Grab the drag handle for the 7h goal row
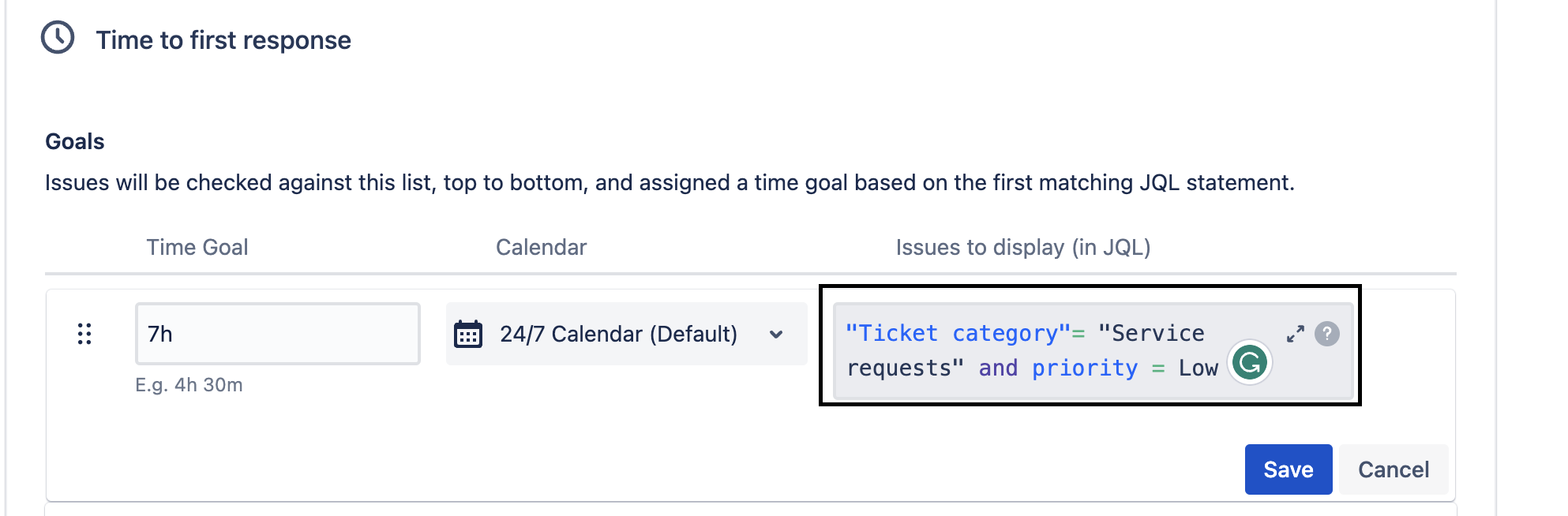The width and height of the screenshot is (1568, 516). pyautogui.click(x=84, y=334)
